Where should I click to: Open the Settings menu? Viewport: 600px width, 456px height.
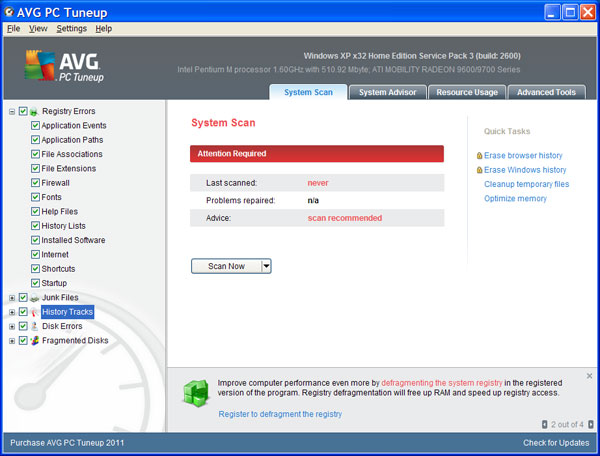pos(72,29)
